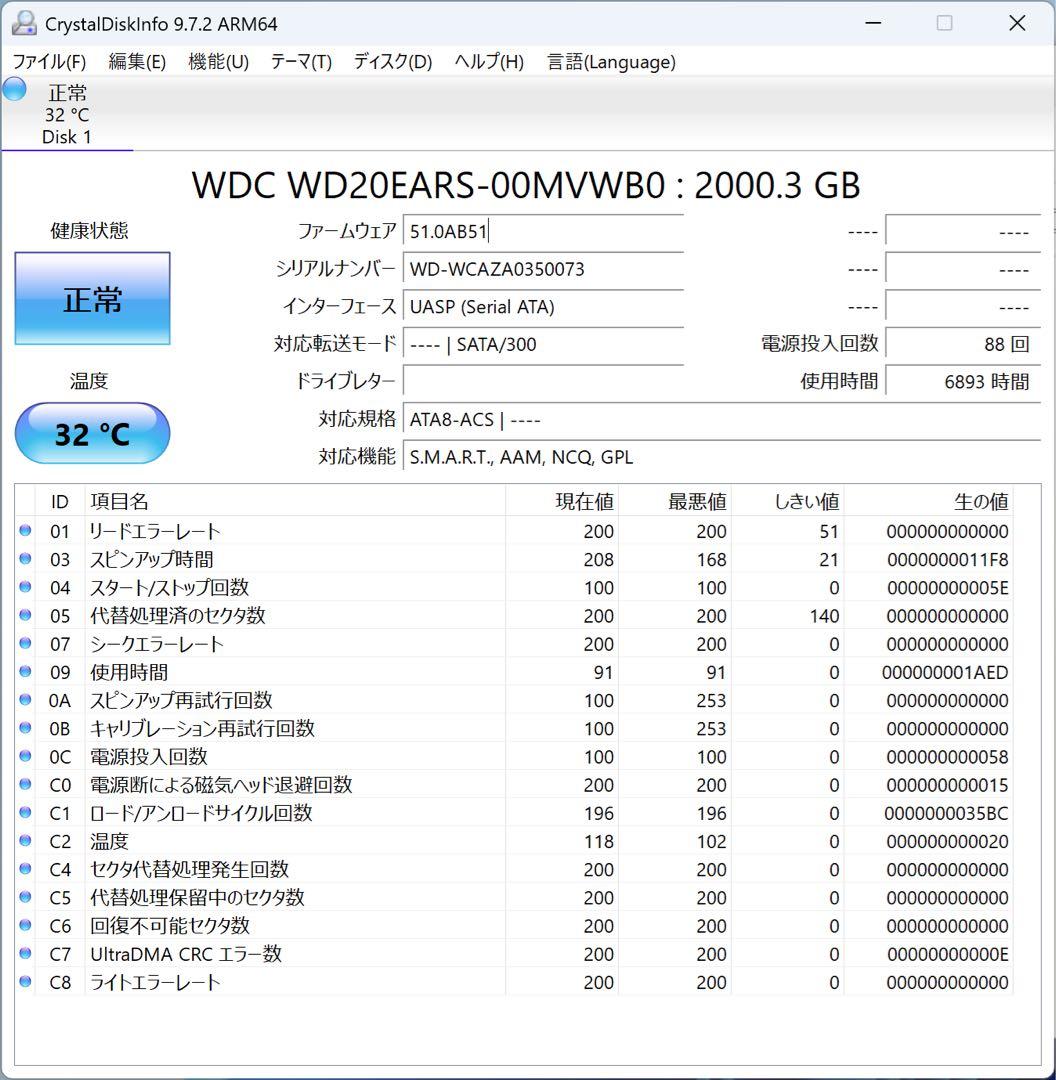Click the status icon beside 電源投入回数 row

pyautogui.click(x=25, y=757)
